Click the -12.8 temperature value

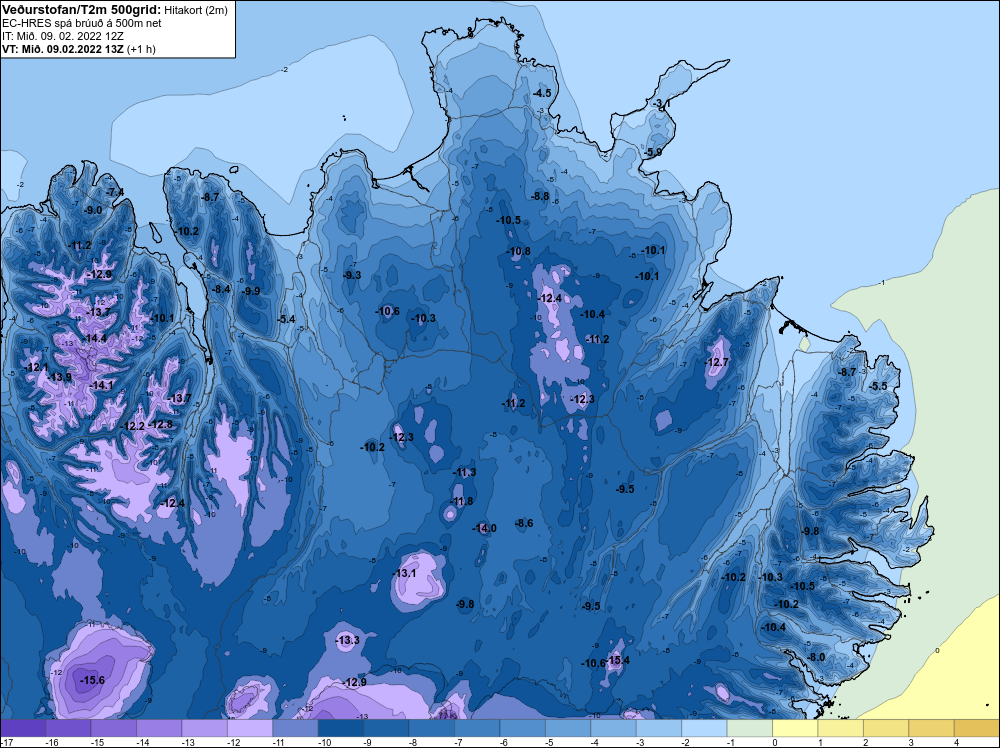160,424
